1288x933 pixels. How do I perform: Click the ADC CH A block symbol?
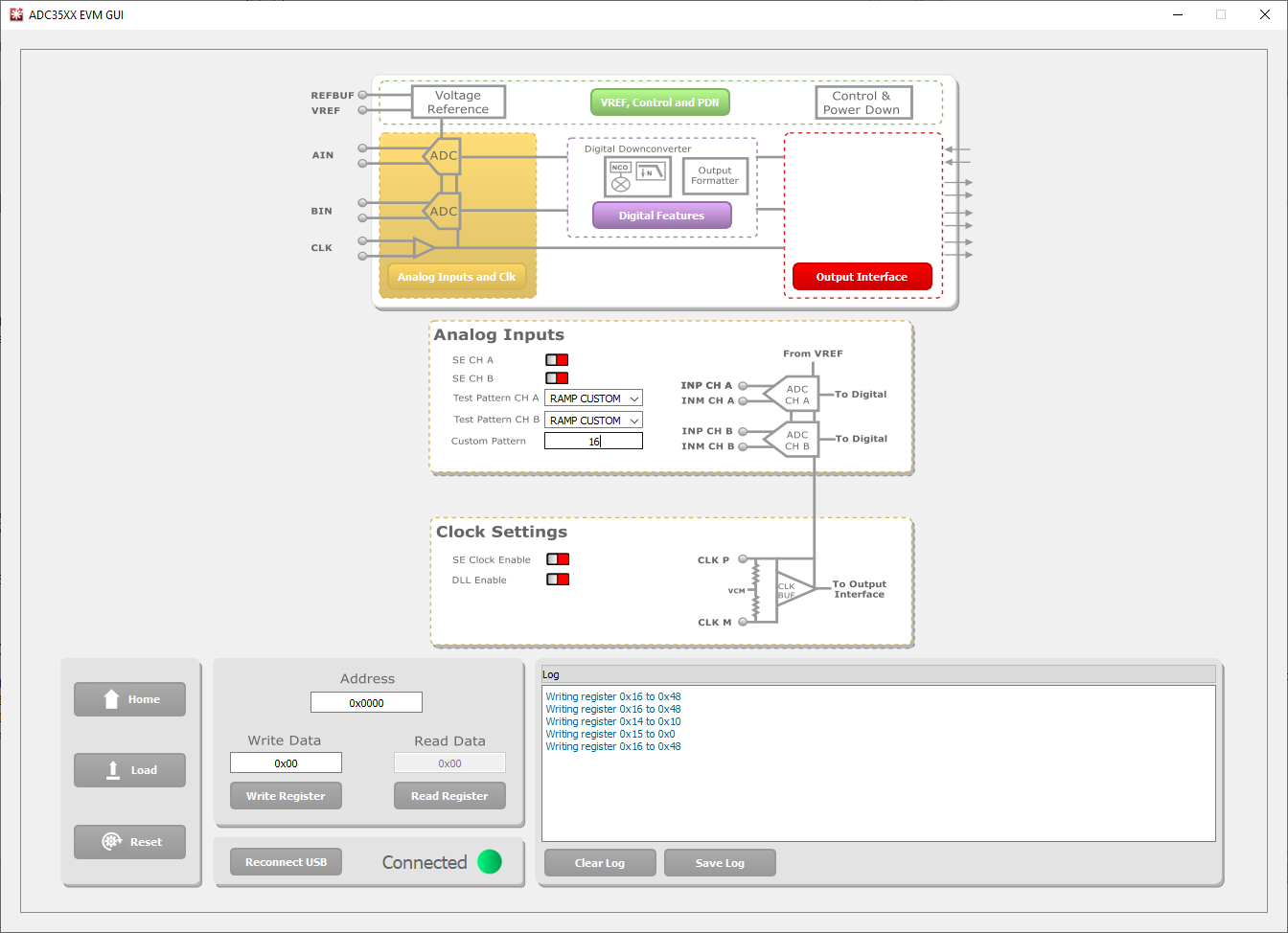pos(793,395)
